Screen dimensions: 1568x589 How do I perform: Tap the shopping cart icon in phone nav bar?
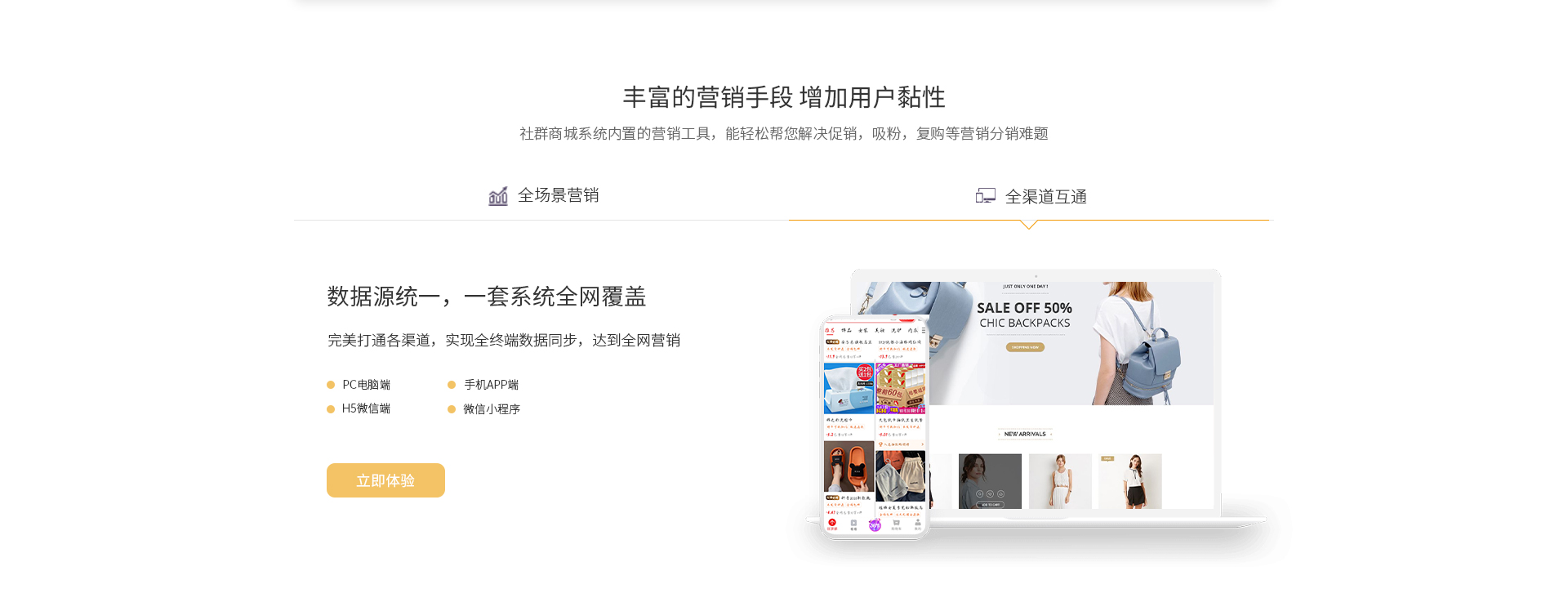[x=896, y=524]
